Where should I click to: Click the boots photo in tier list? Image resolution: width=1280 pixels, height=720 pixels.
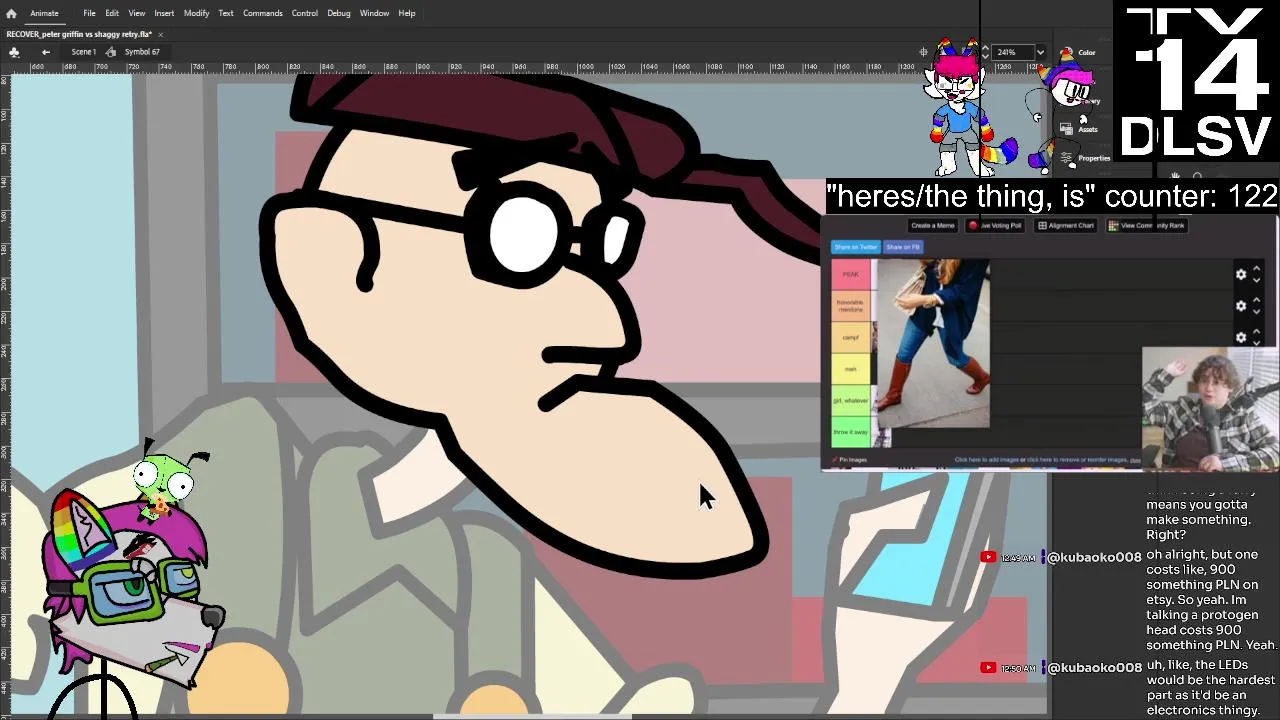933,343
